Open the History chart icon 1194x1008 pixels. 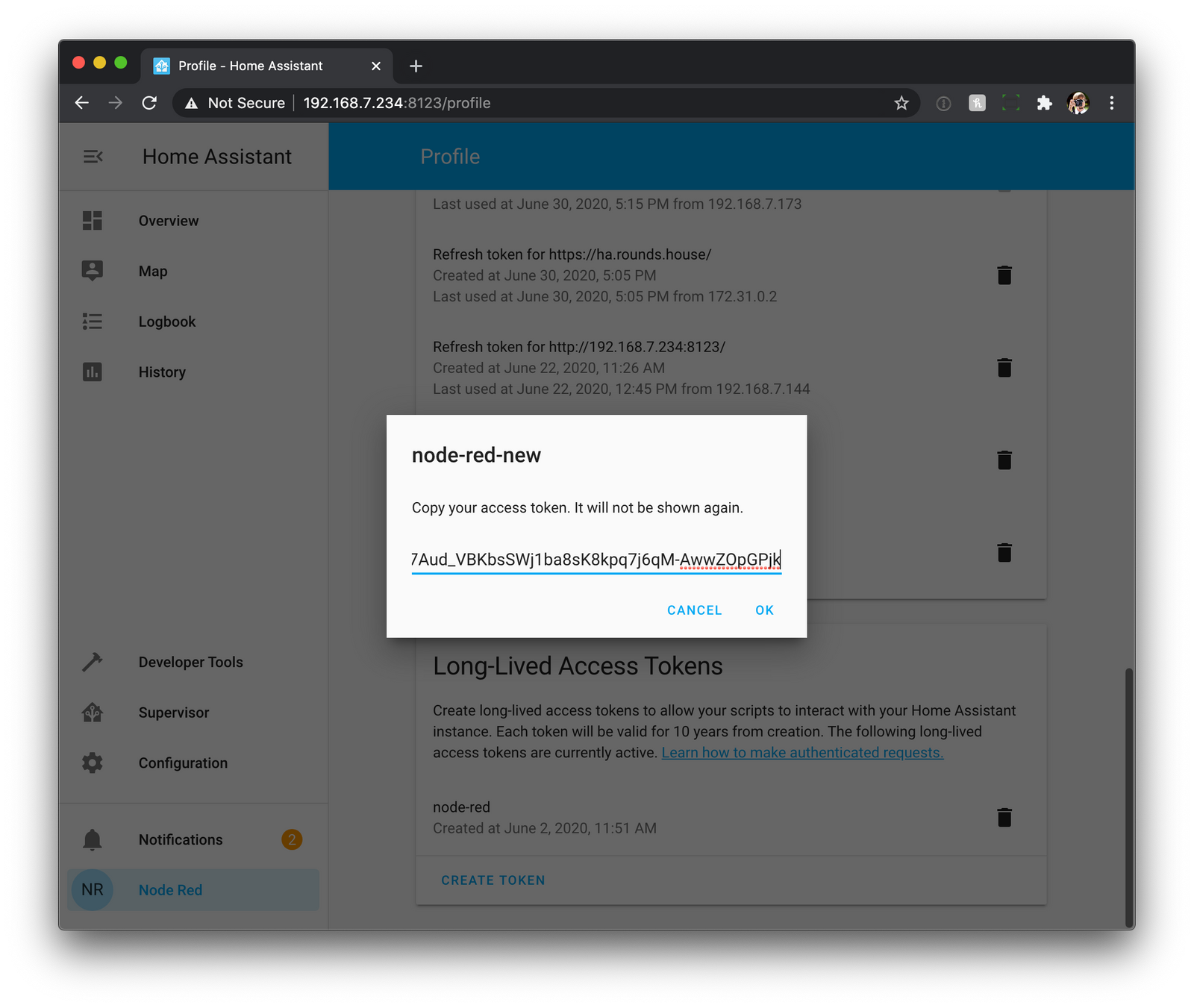click(x=91, y=372)
